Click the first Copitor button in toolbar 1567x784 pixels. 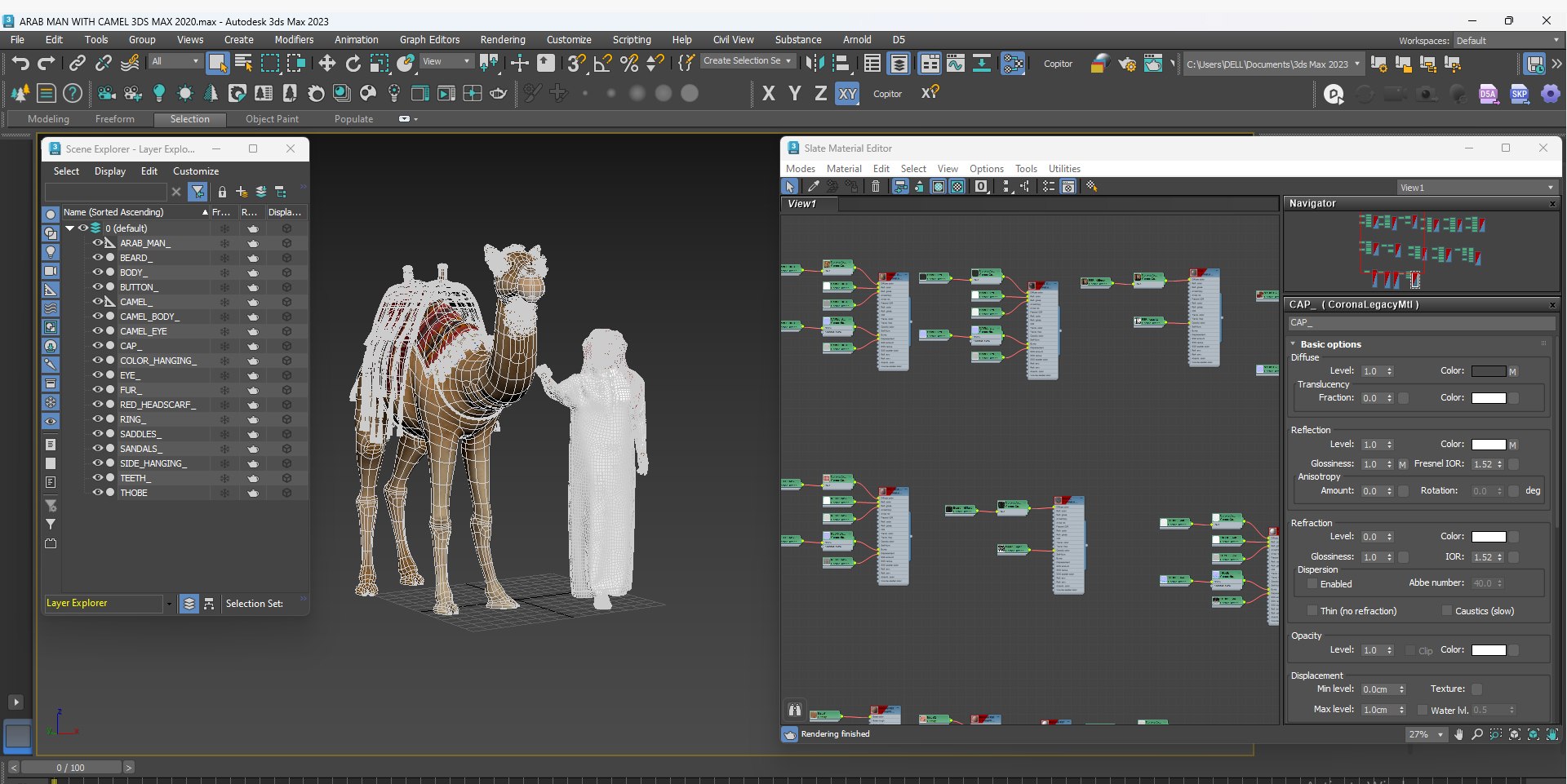(x=1058, y=64)
